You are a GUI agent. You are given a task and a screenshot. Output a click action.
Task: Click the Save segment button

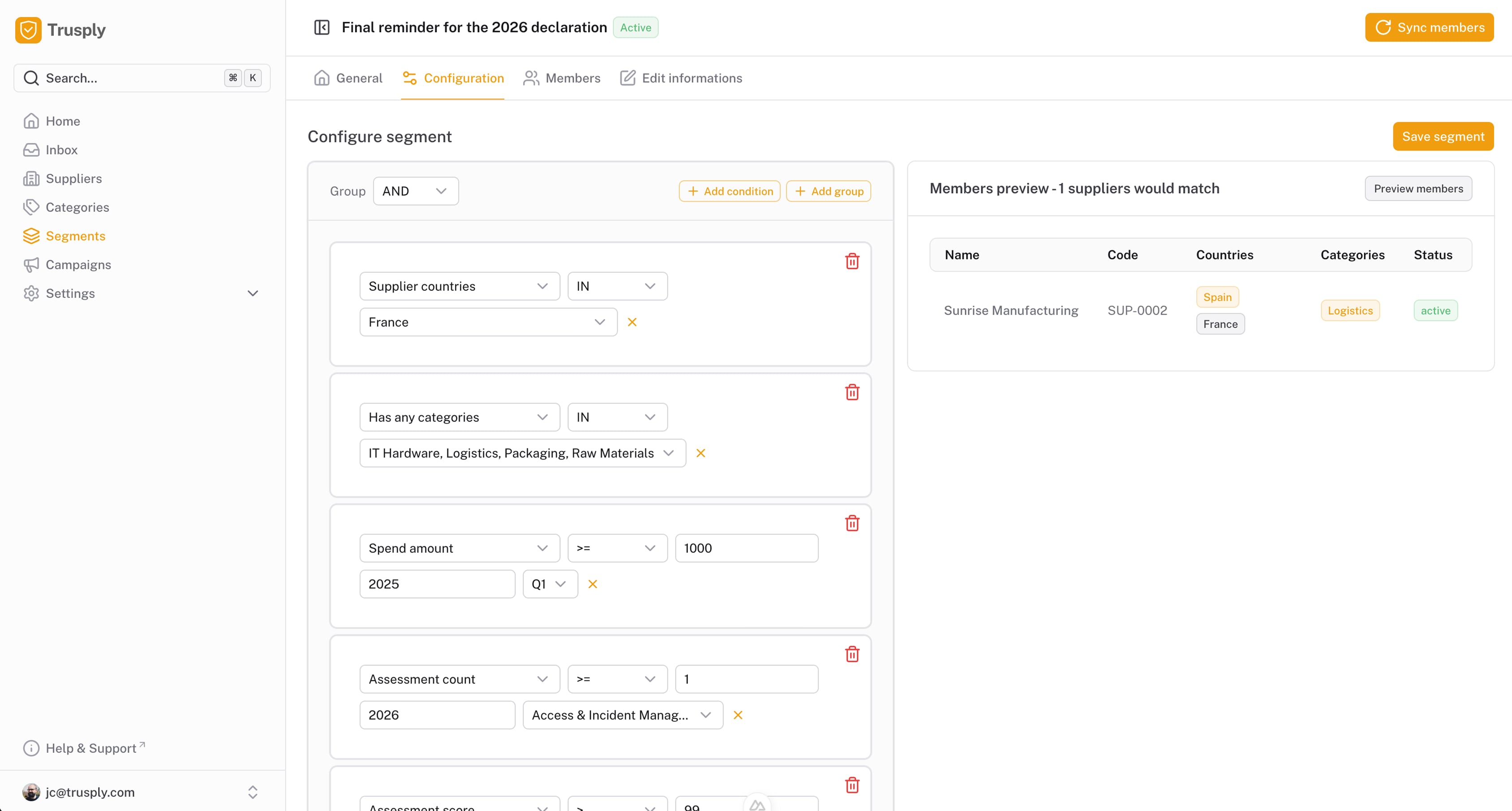point(1442,137)
